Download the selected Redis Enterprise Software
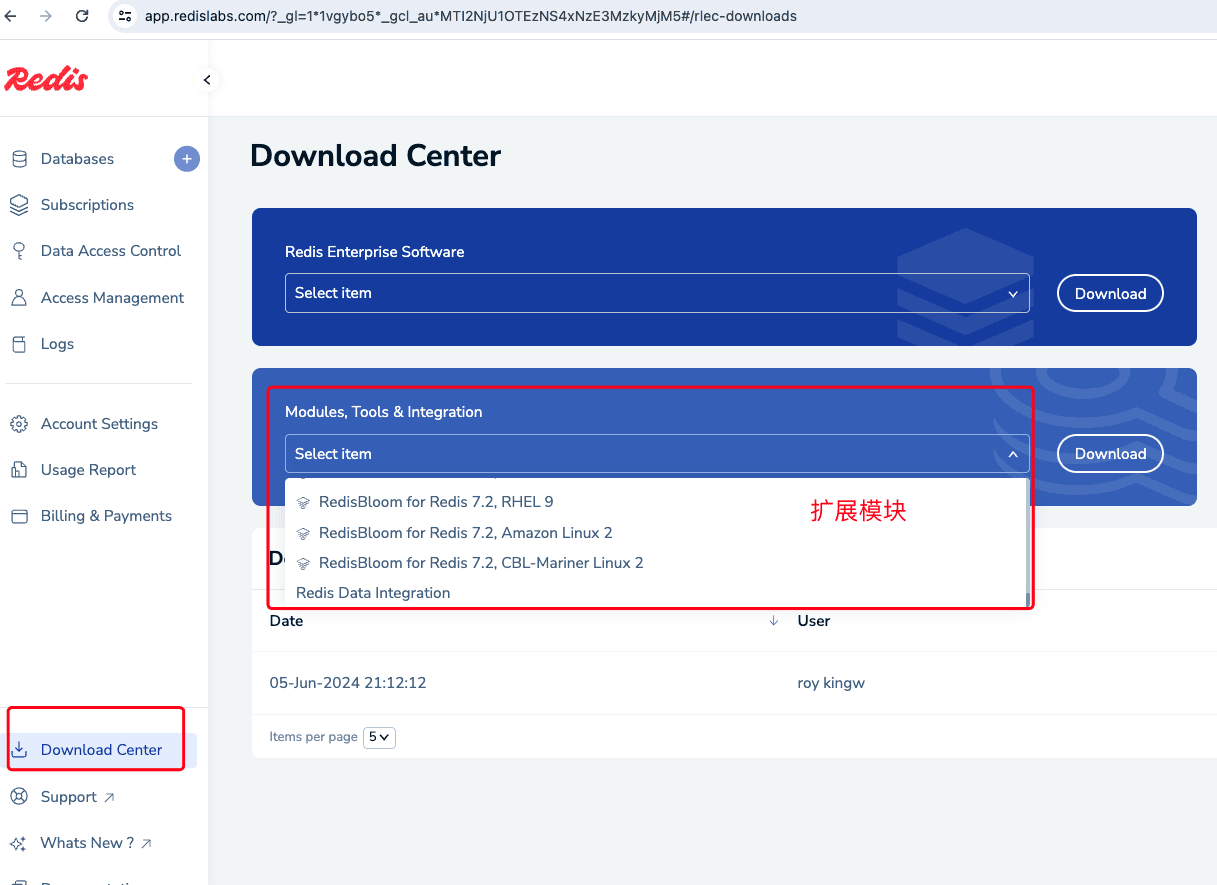1217x885 pixels. coord(1110,293)
